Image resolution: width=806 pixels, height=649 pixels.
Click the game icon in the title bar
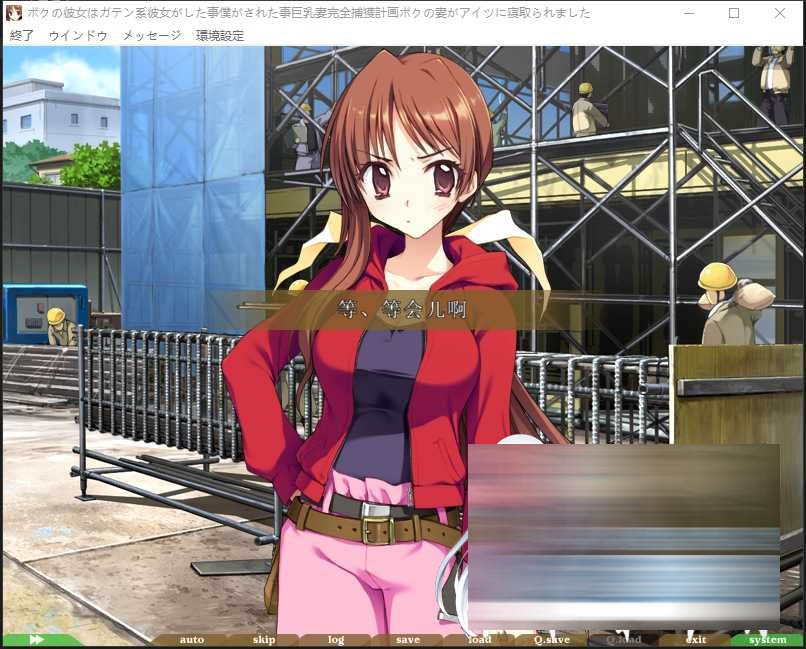12,13
